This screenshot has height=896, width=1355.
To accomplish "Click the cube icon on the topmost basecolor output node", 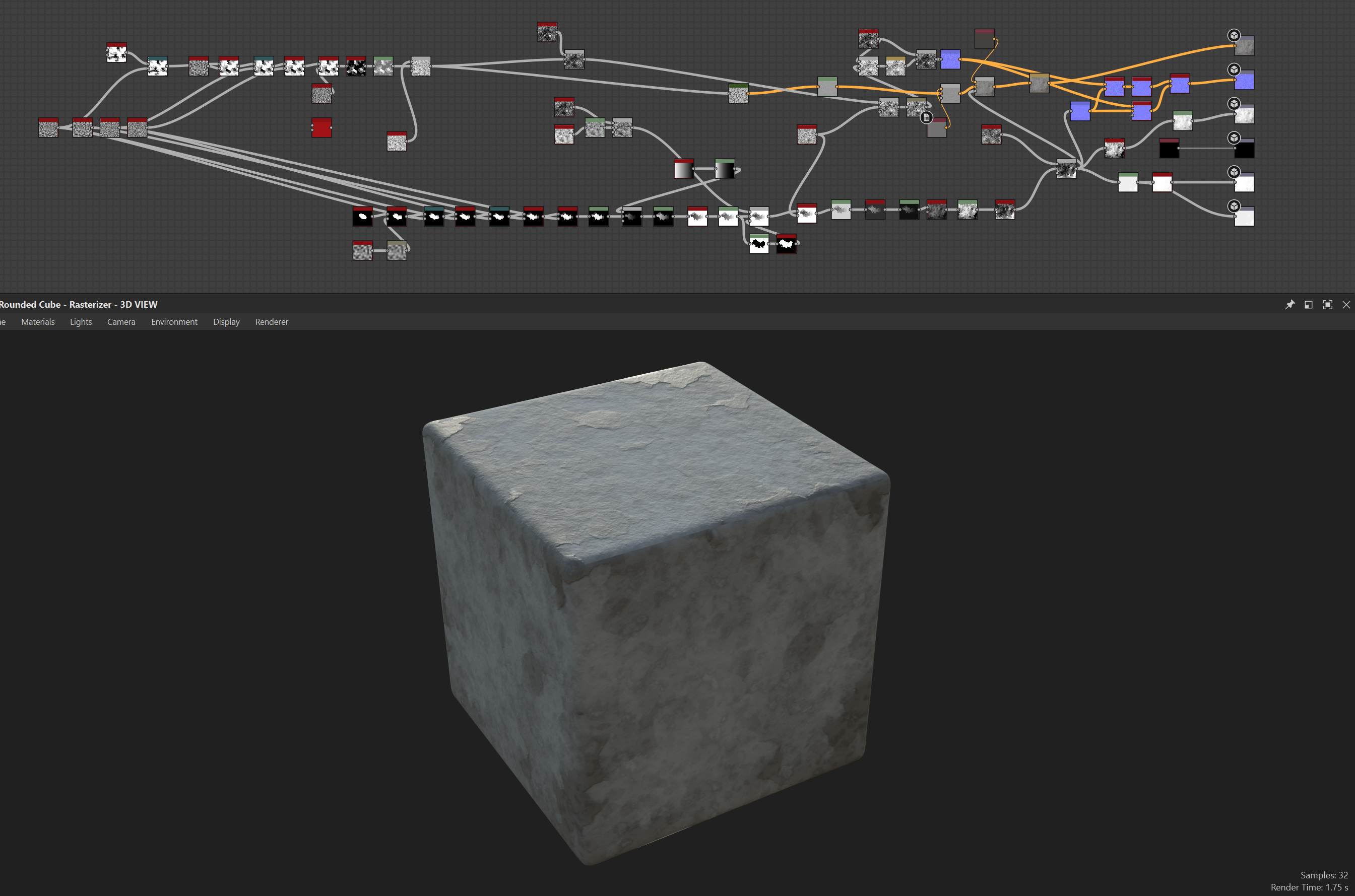I will click(x=1235, y=35).
